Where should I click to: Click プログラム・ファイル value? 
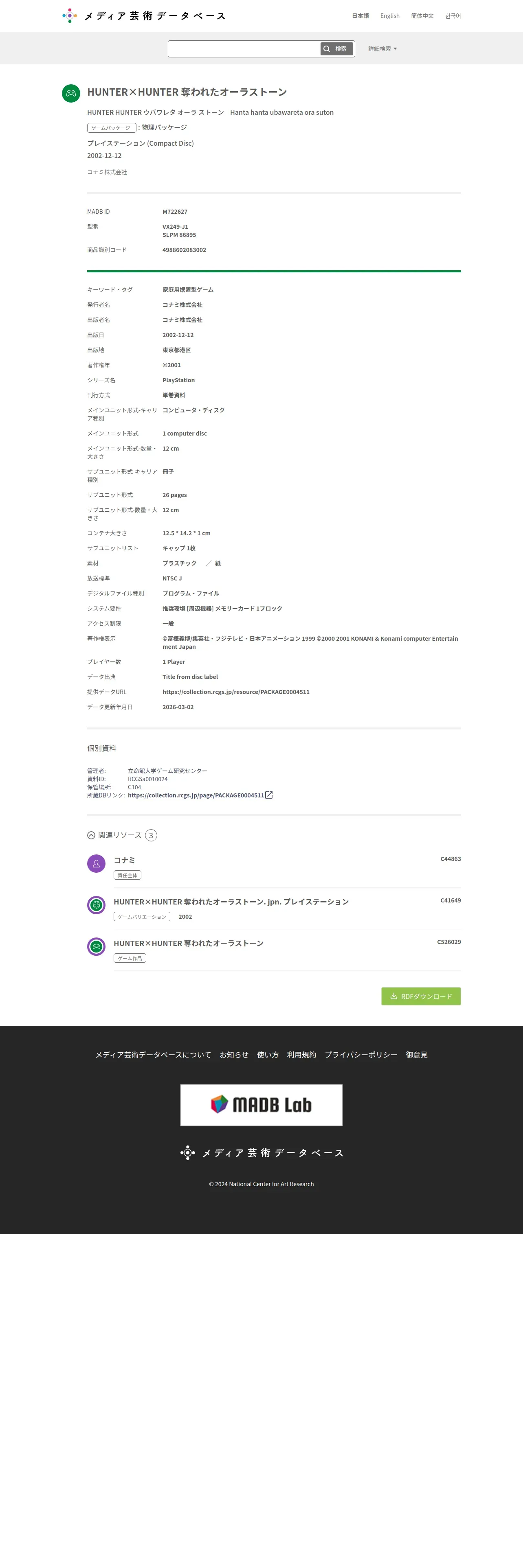pyautogui.click(x=191, y=593)
